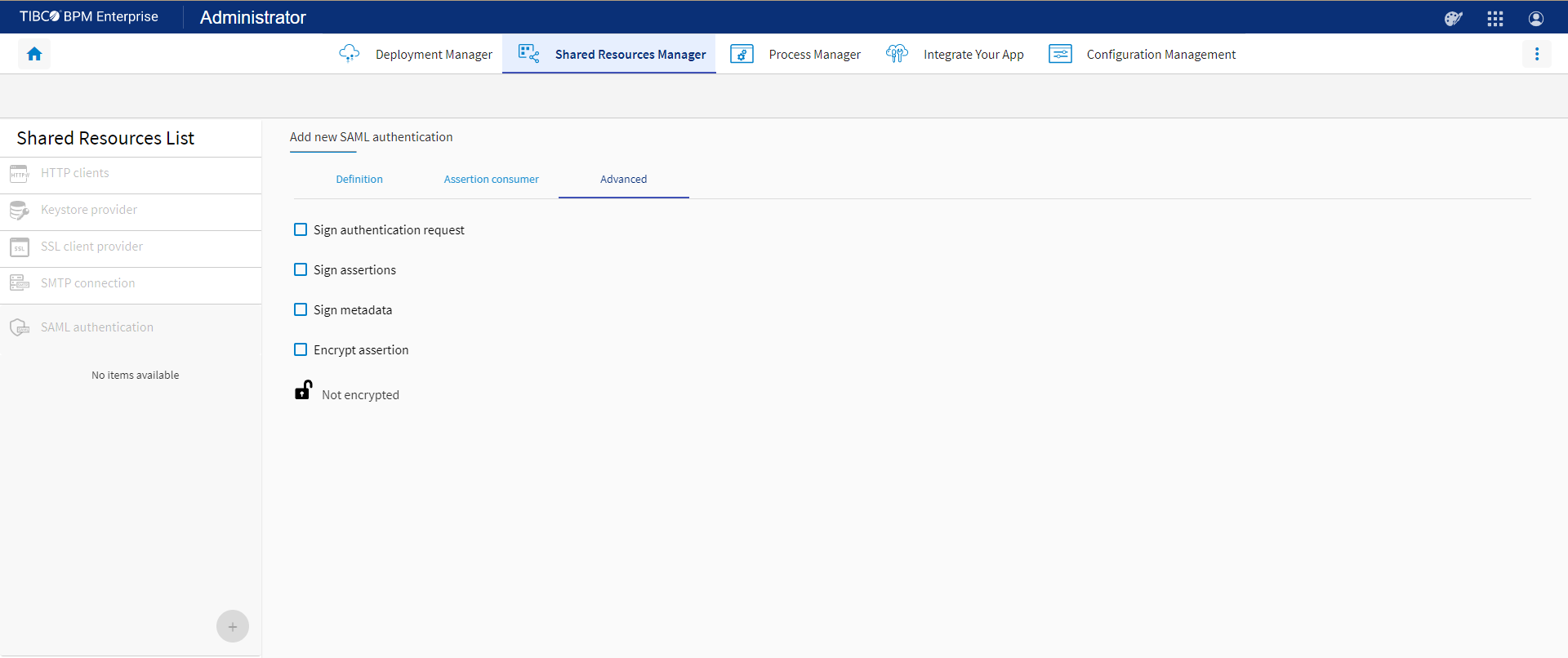Viewport: 1568px width, 658px height.
Task: Select HTTP clients in resources list
Action: pos(131,174)
